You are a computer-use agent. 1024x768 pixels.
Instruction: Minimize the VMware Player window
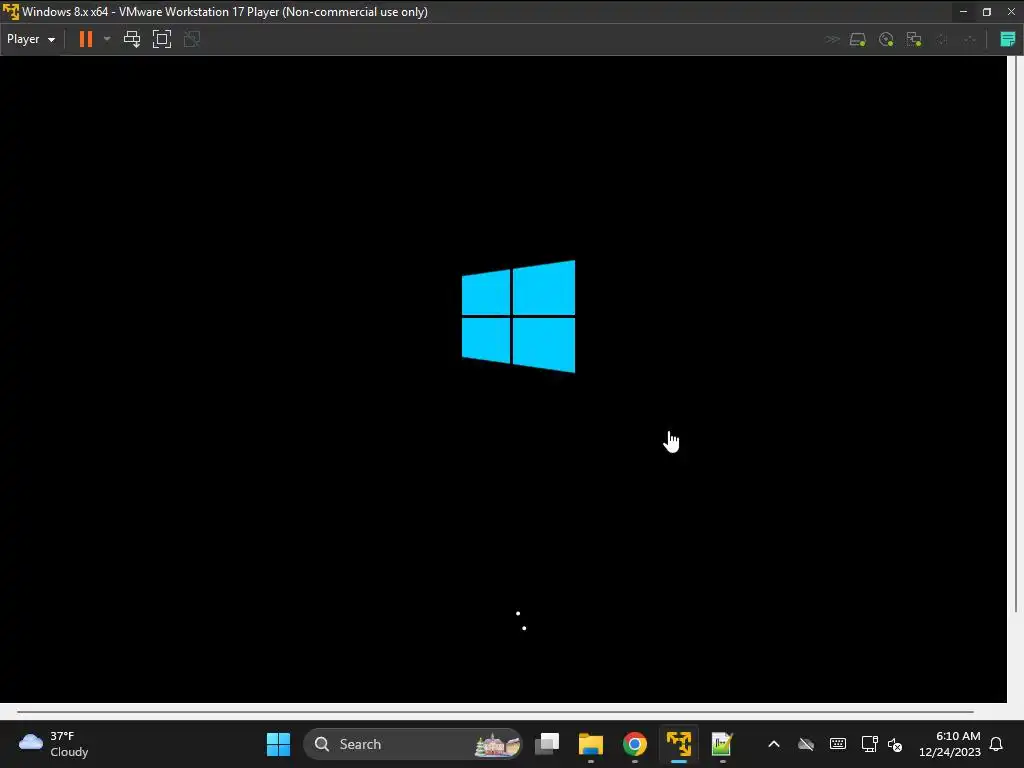[963, 12]
